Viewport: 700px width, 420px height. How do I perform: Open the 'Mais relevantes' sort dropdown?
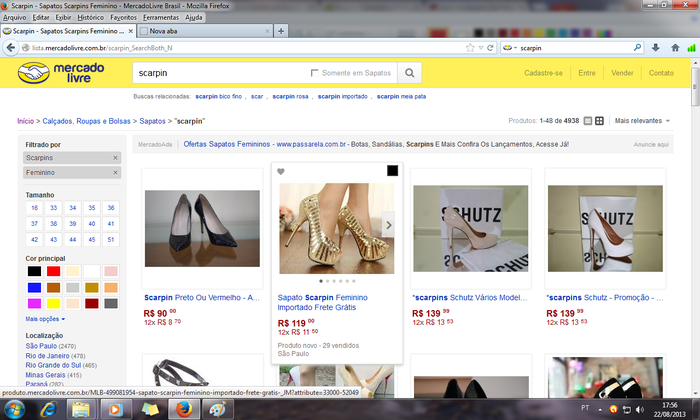tap(642, 121)
